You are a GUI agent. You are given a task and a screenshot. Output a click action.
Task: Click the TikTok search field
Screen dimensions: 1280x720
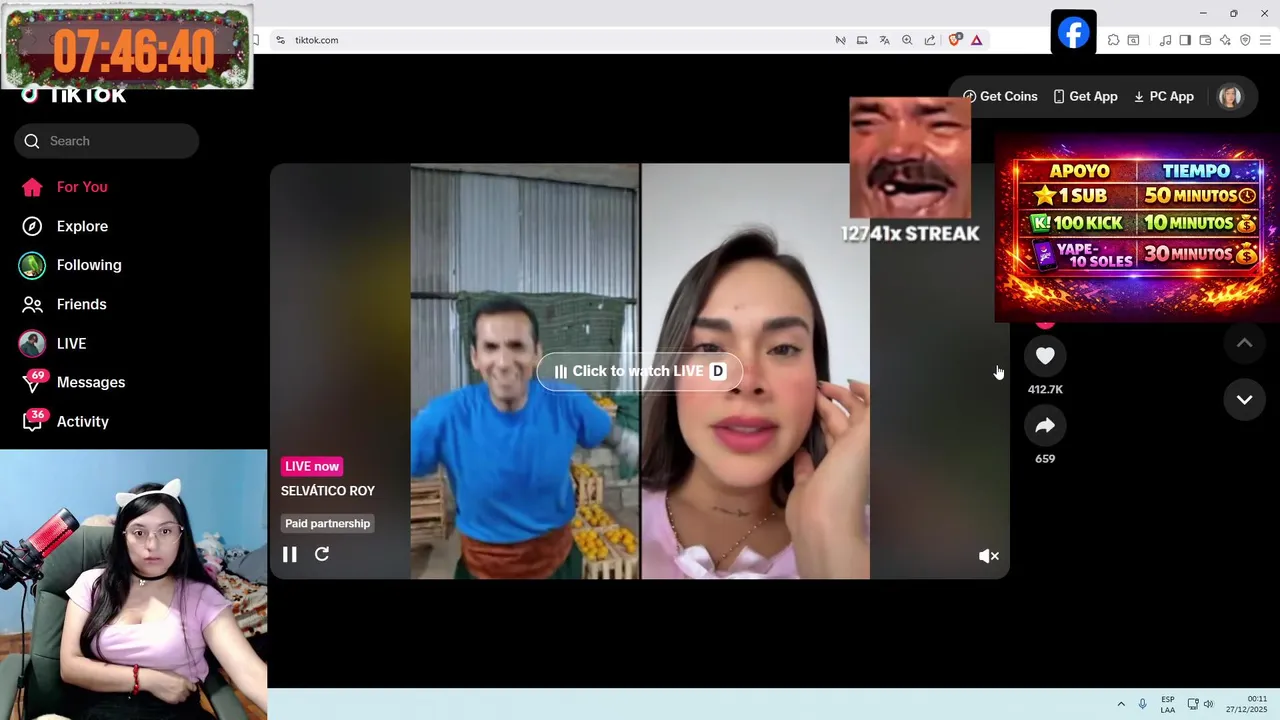107,141
